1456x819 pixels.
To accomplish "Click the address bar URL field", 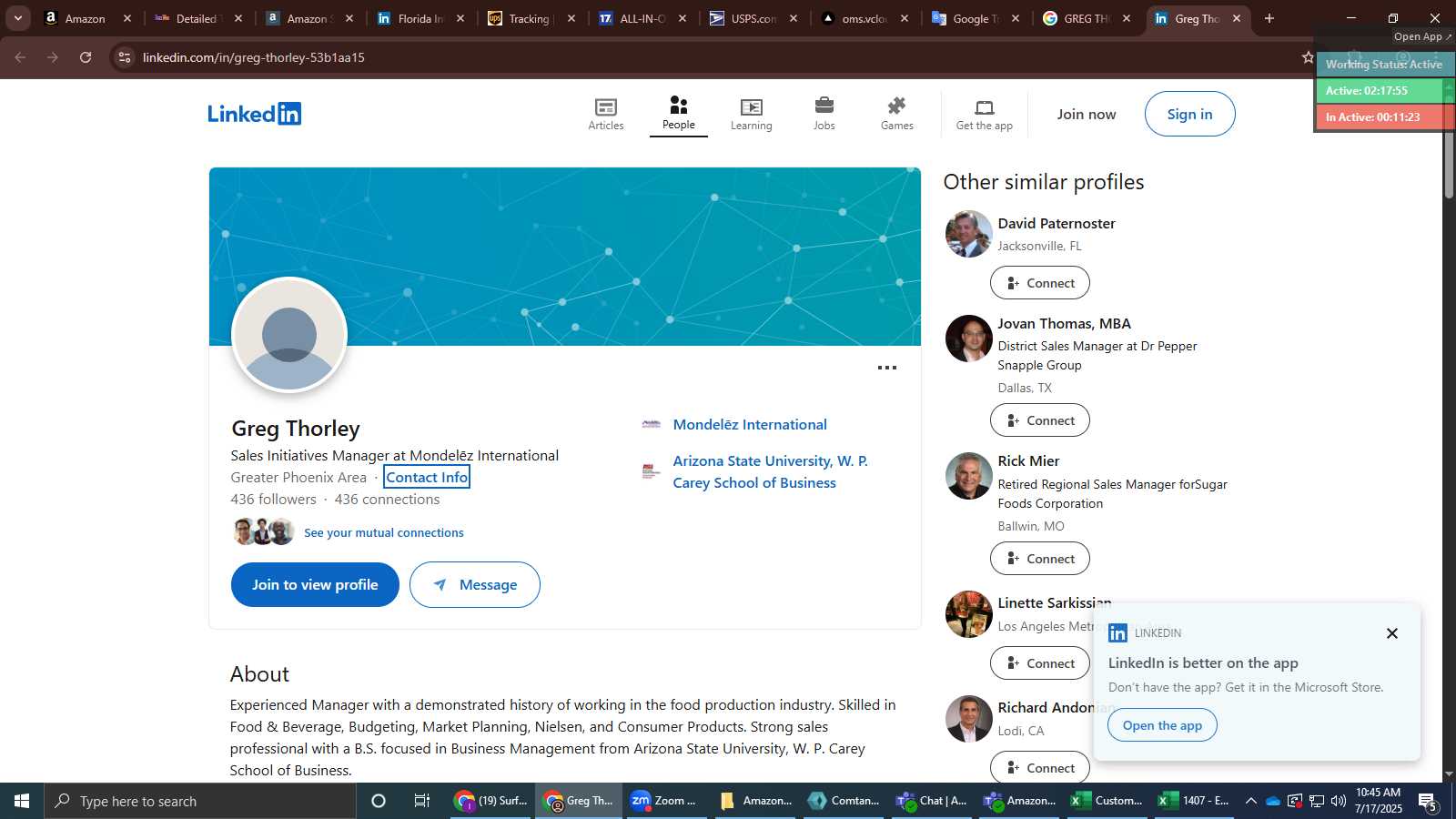I will [710, 57].
